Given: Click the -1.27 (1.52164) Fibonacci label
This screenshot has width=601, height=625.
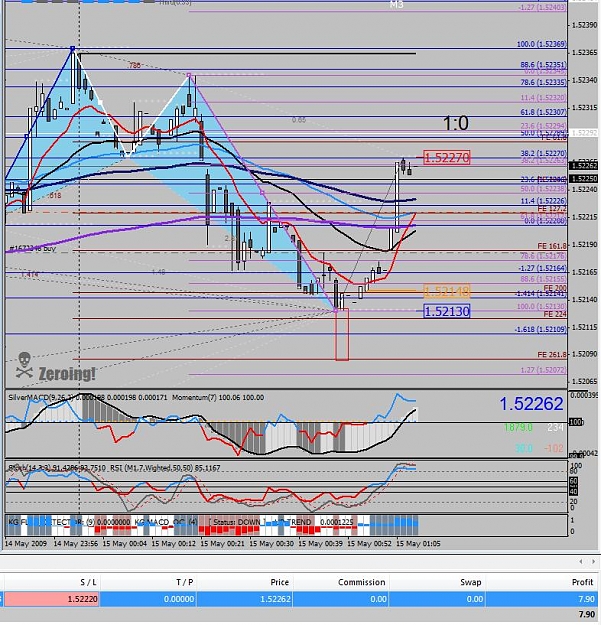Looking at the screenshot, I should 542,268.
